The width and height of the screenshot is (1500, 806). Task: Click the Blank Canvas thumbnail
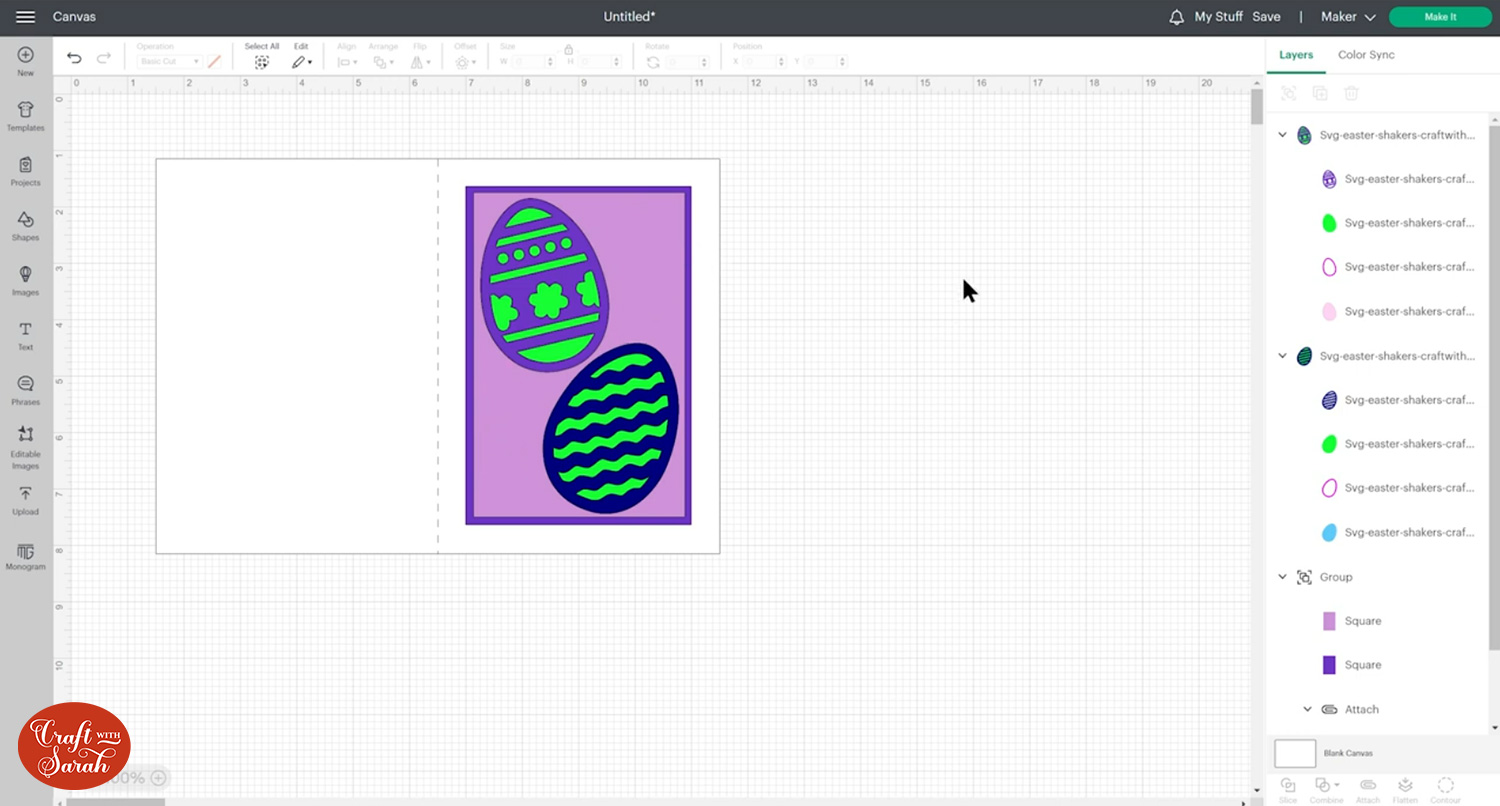[1295, 753]
